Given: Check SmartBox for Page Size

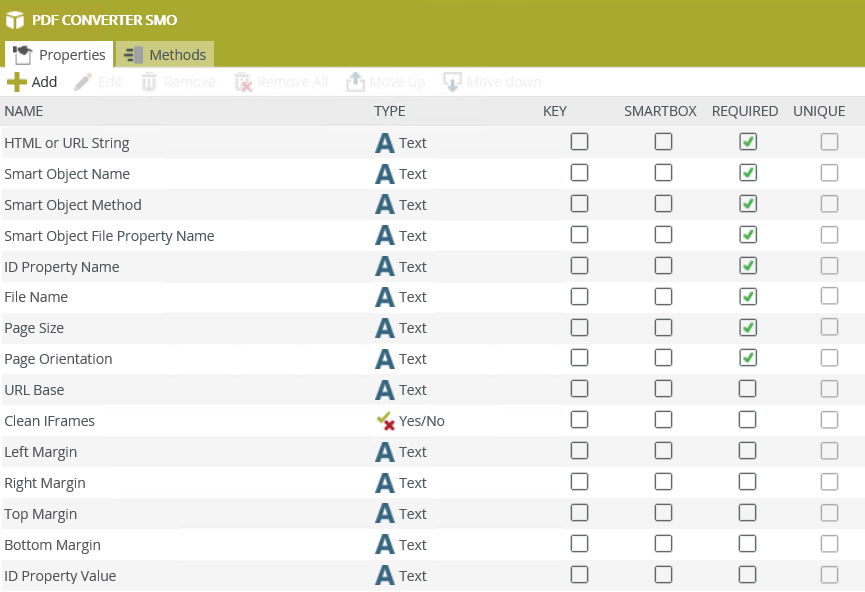Looking at the screenshot, I should (x=664, y=327).
